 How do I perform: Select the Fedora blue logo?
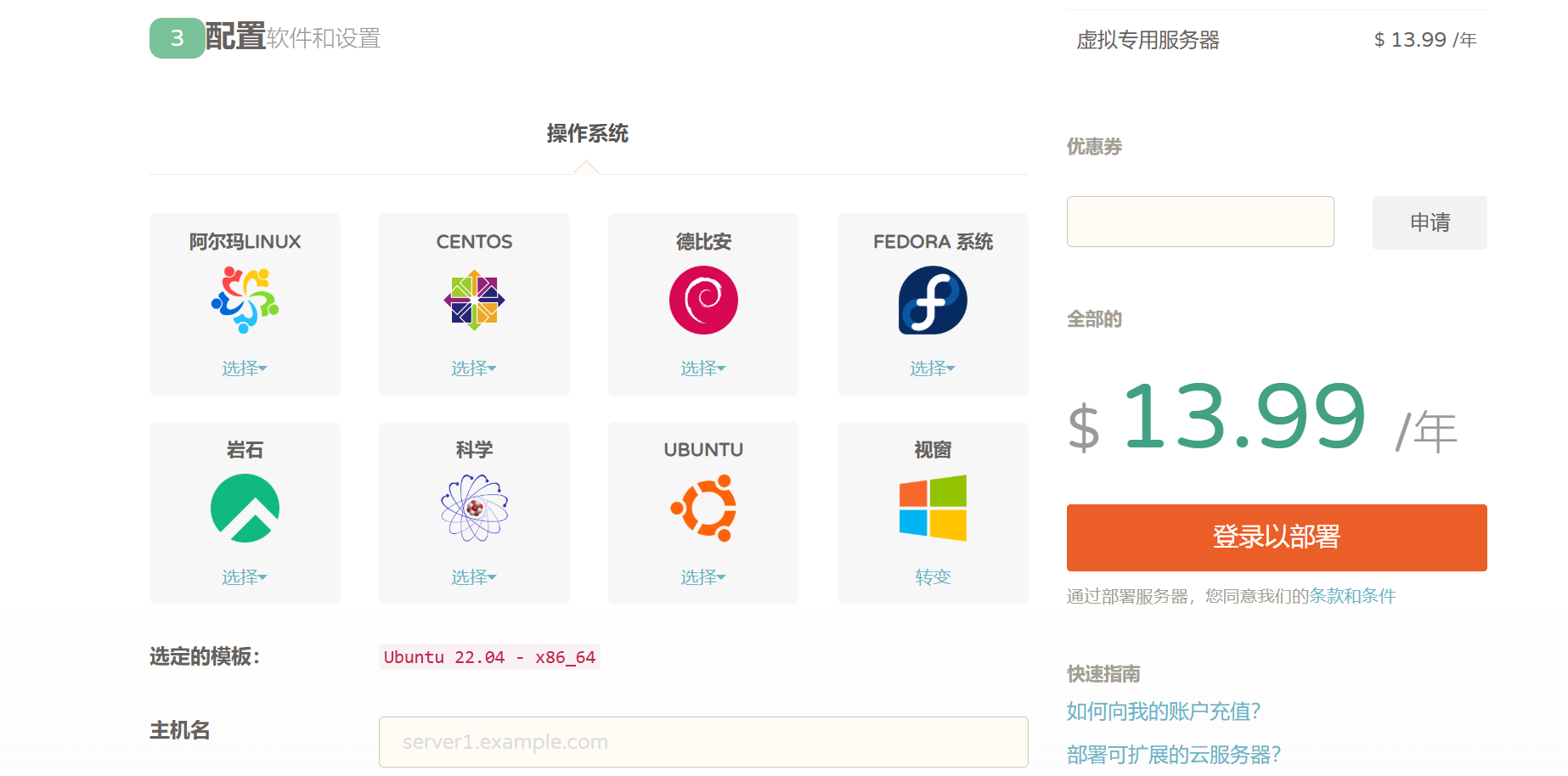[x=933, y=300]
